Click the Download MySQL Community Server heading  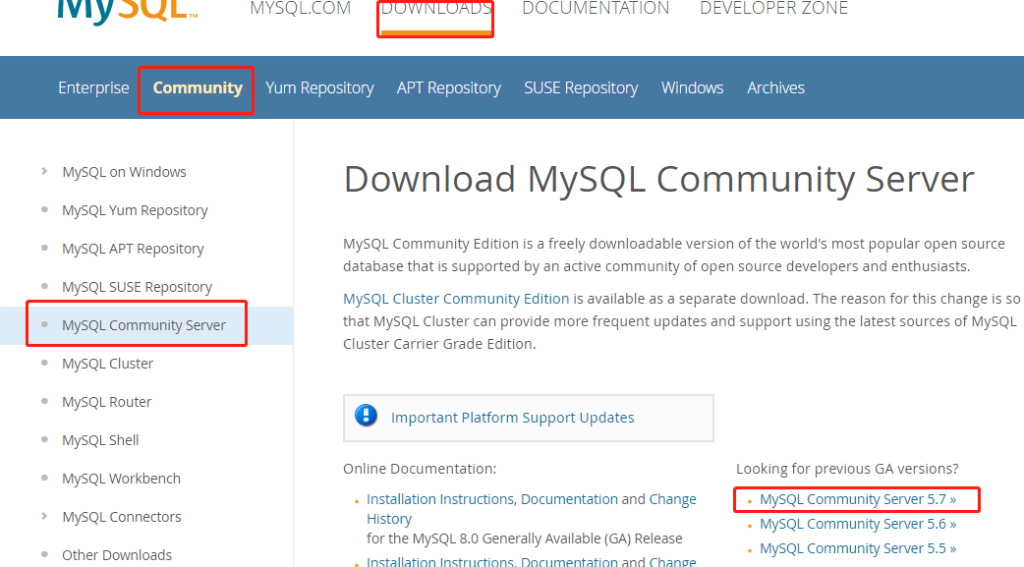point(658,180)
